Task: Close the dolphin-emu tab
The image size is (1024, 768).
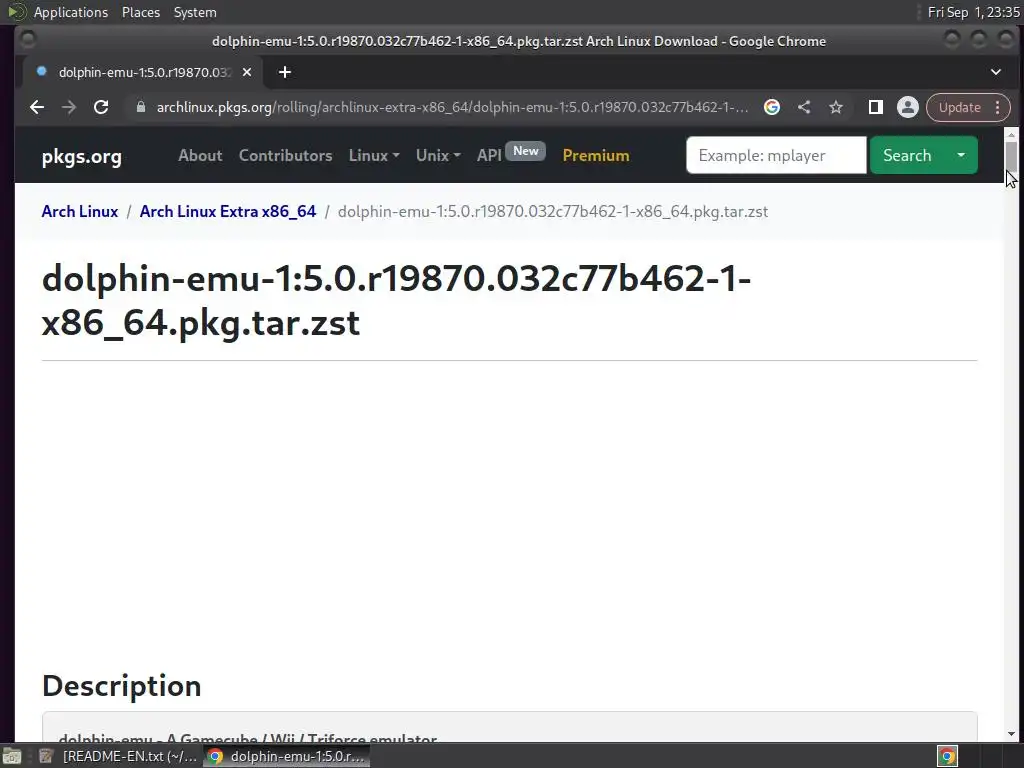Action: [247, 72]
